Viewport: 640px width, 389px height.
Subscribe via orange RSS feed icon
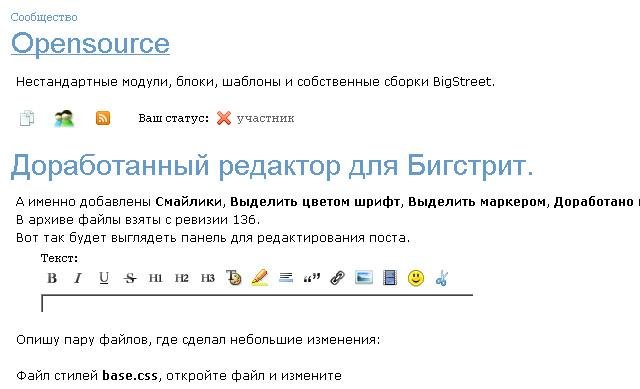click(103, 118)
